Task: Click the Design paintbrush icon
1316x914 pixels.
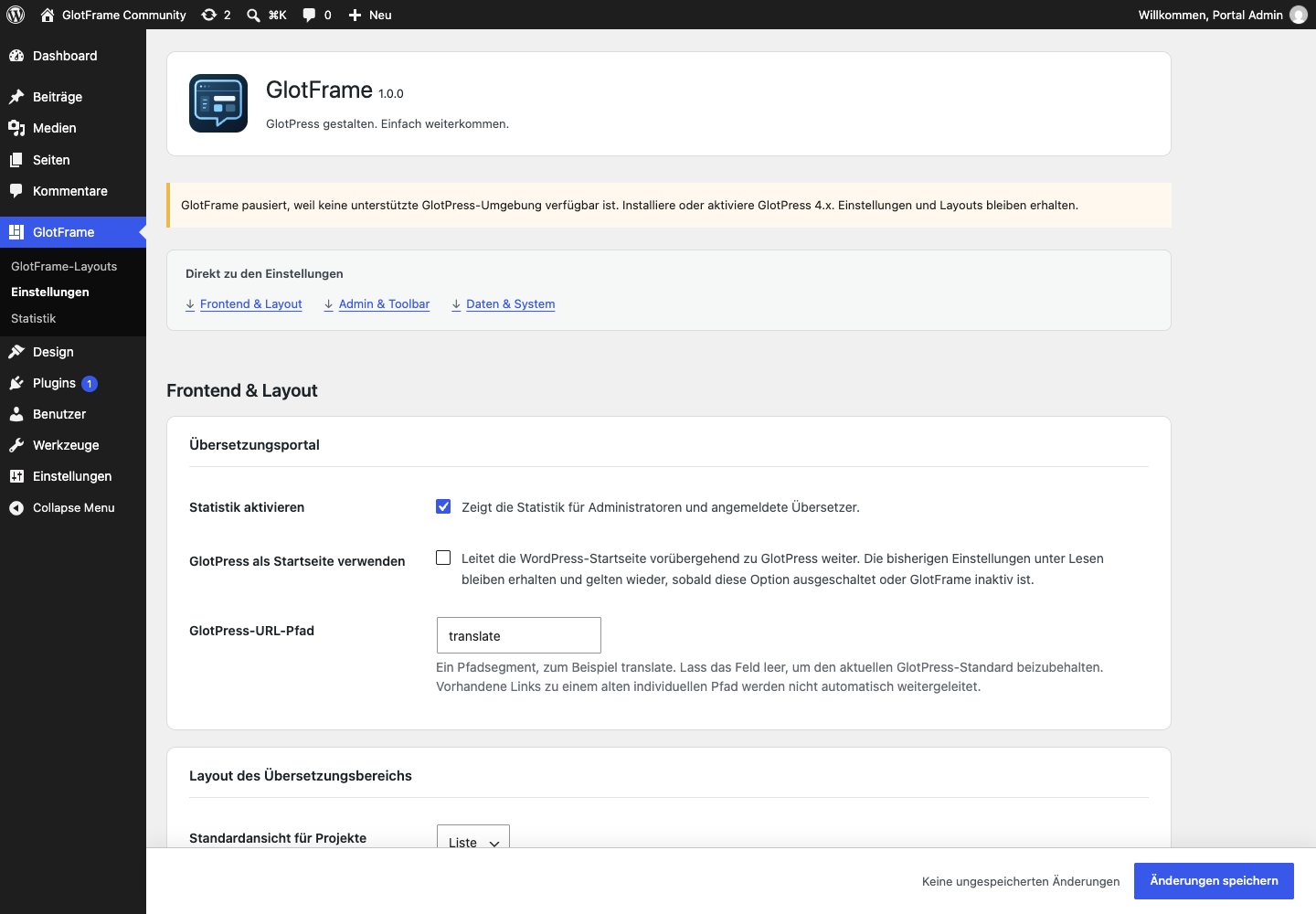Action: tap(16, 352)
